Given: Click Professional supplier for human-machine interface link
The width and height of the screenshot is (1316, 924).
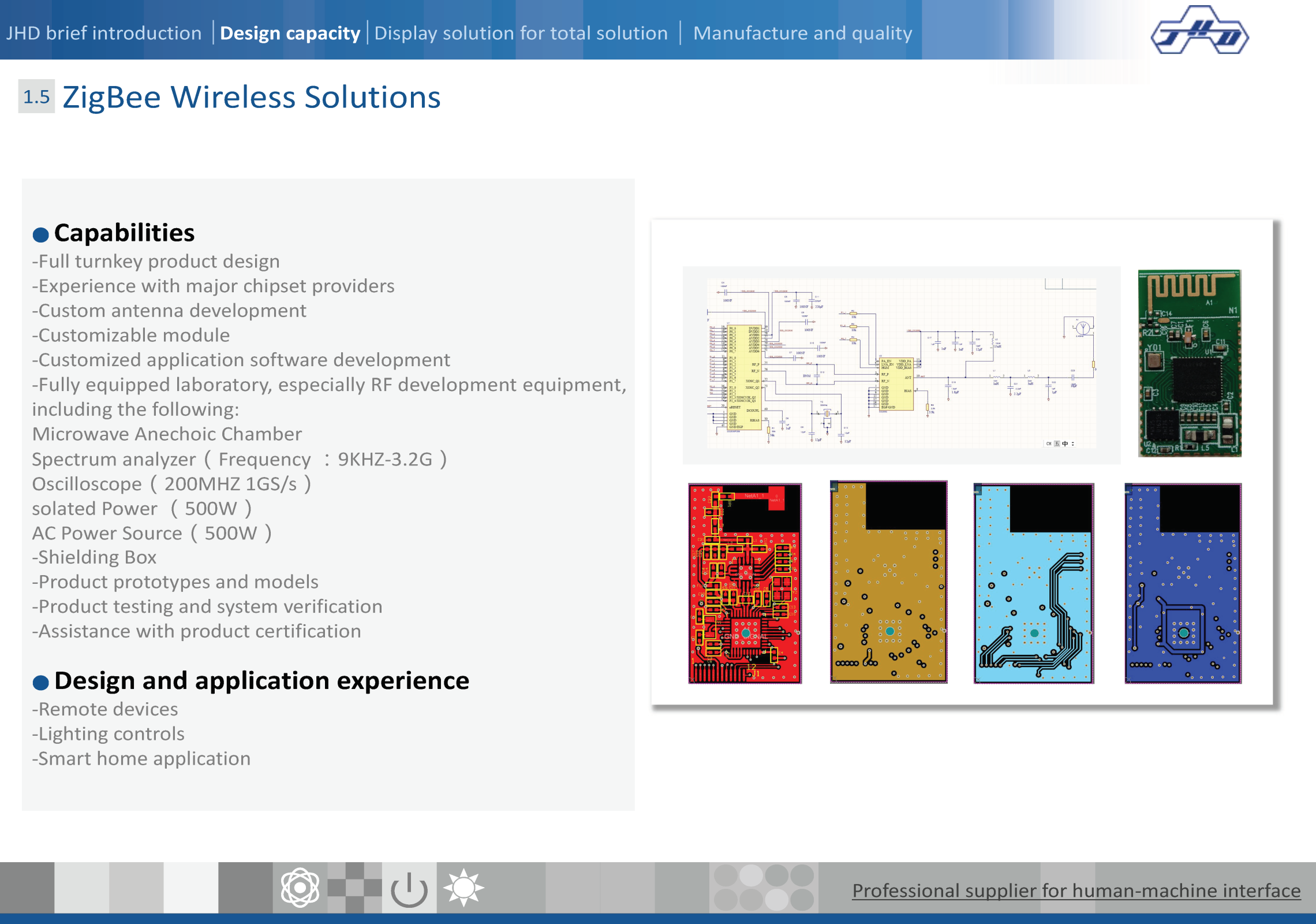Looking at the screenshot, I should coord(1076,891).
